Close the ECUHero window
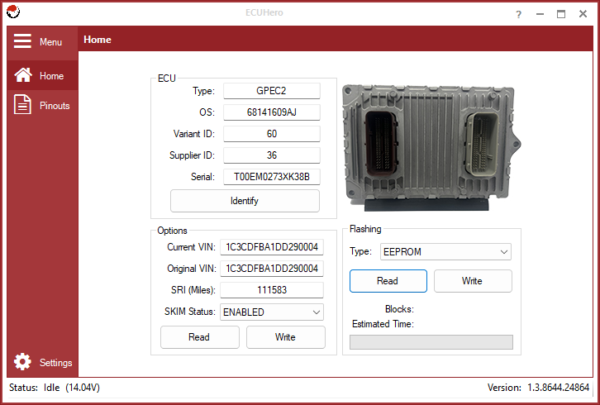The image size is (600, 405). point(583,14)
